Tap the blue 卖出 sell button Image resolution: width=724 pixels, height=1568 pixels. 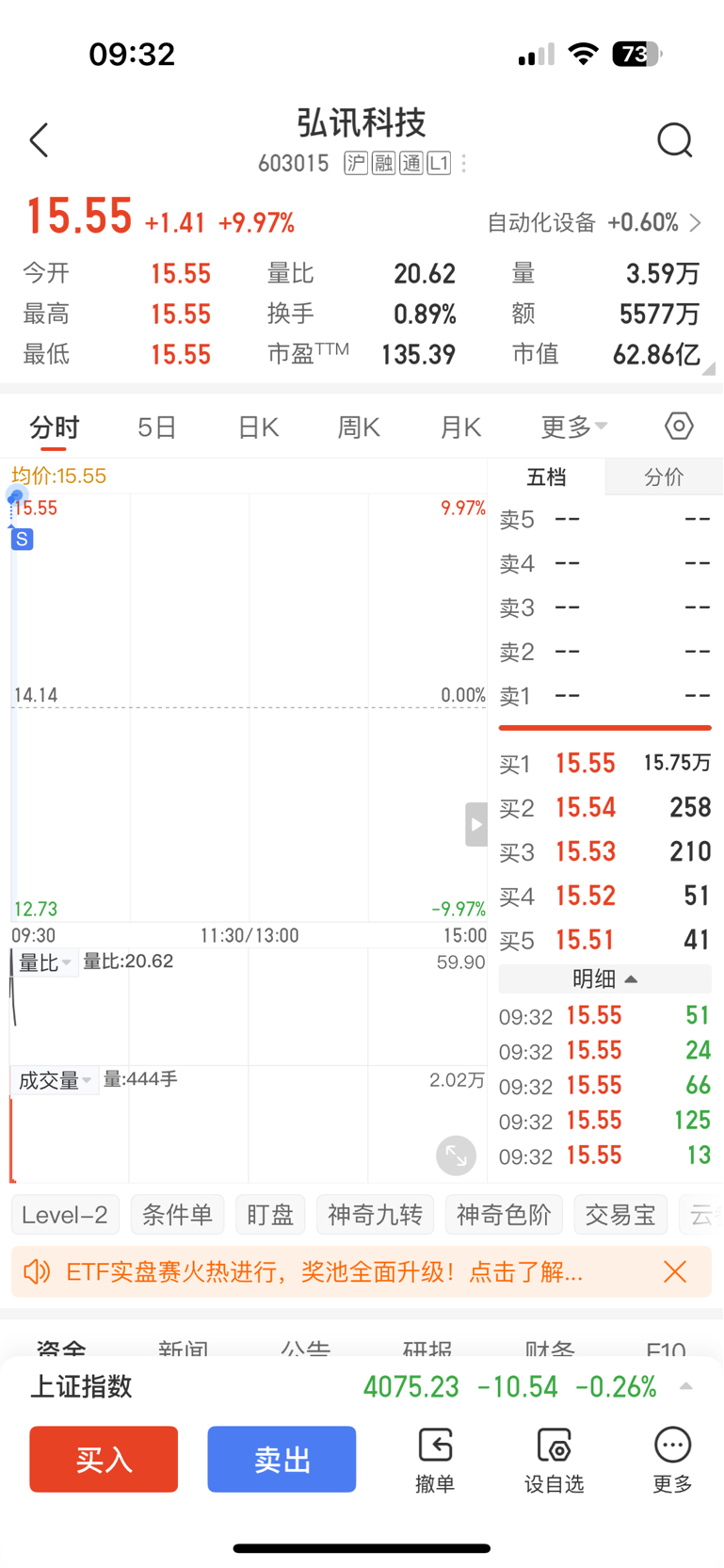(282, 1459)
